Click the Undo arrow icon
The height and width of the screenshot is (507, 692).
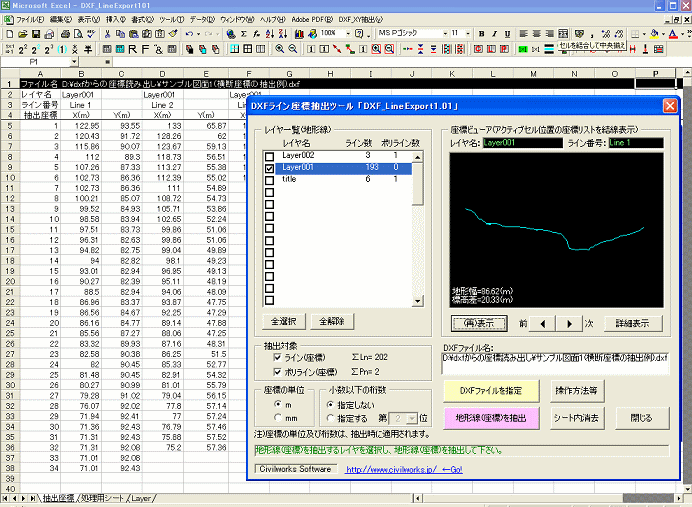pos(190,34)
